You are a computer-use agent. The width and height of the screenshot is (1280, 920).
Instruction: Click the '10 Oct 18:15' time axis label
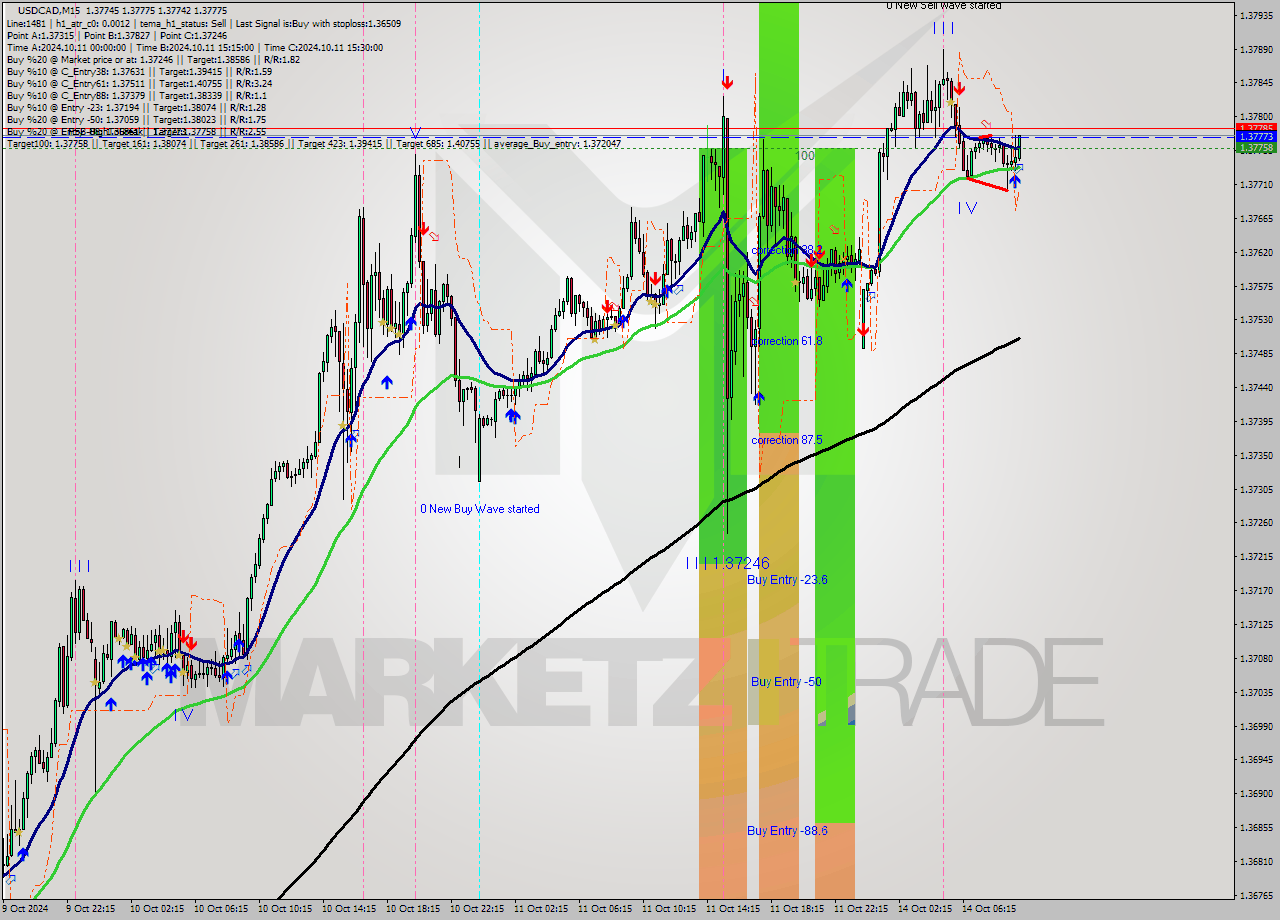pos(414,909)
